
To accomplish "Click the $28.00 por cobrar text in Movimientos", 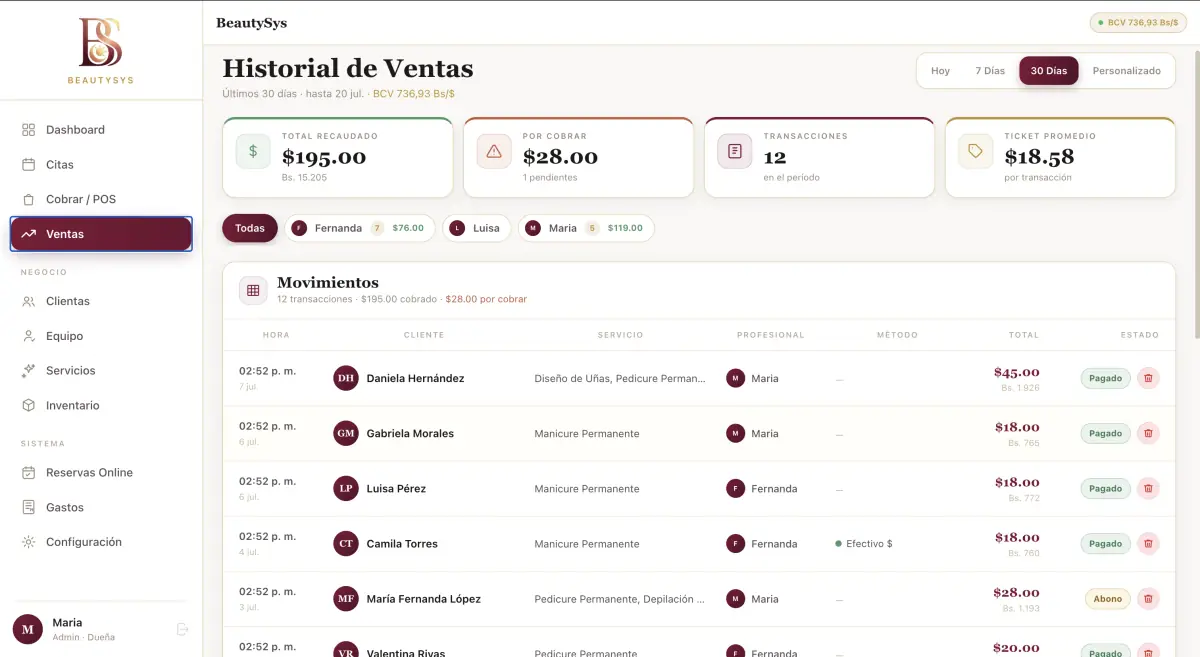I will tap(486, 299).
